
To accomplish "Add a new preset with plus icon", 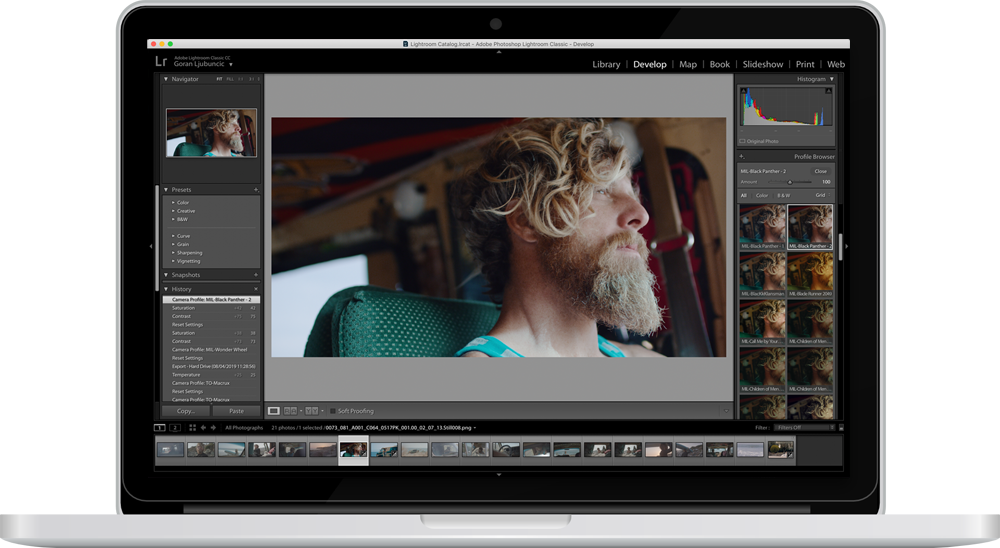I will tap(256, 189).
